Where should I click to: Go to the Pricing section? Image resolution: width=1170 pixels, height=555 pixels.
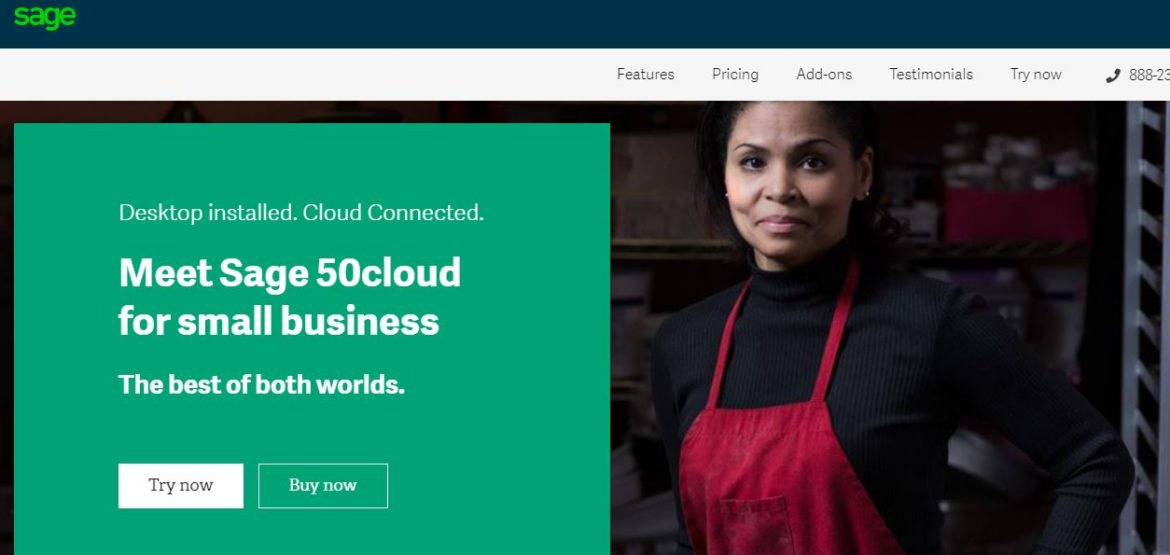735,74
